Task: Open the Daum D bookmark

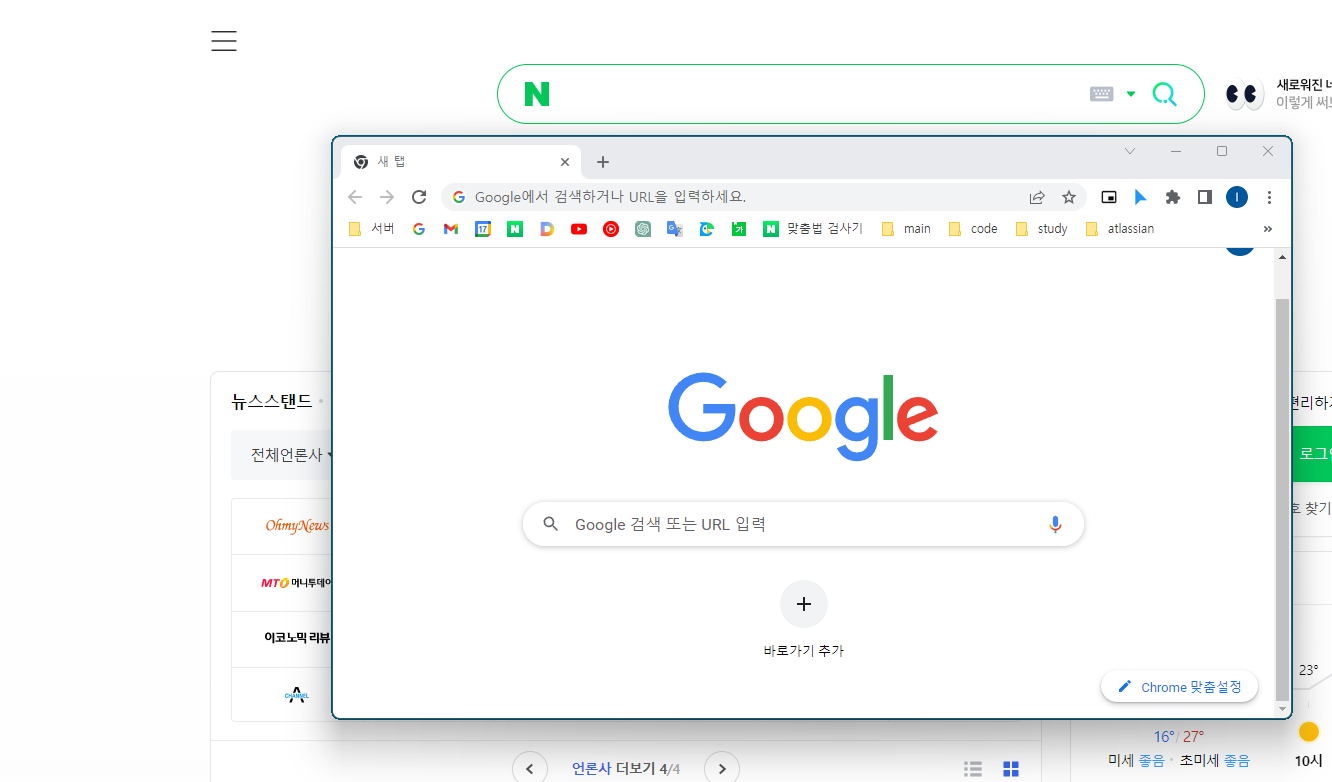Action: (547, 229)
